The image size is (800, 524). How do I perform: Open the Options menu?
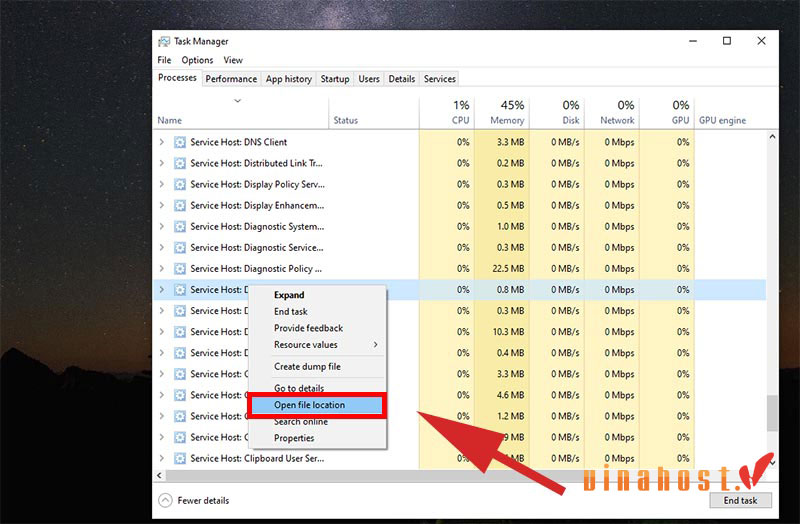point(197,60)
